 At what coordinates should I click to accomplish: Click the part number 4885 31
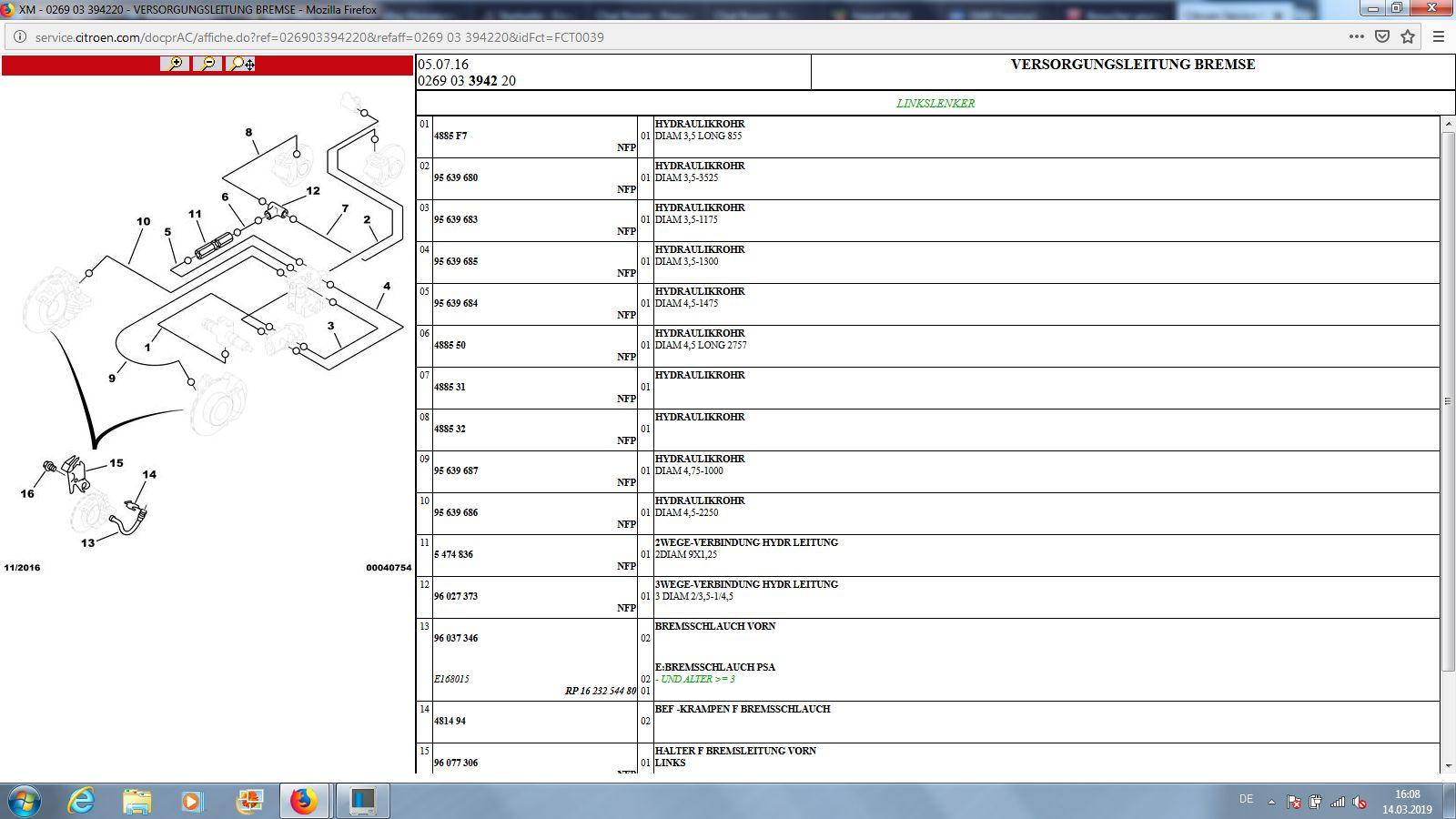[450, 387]
